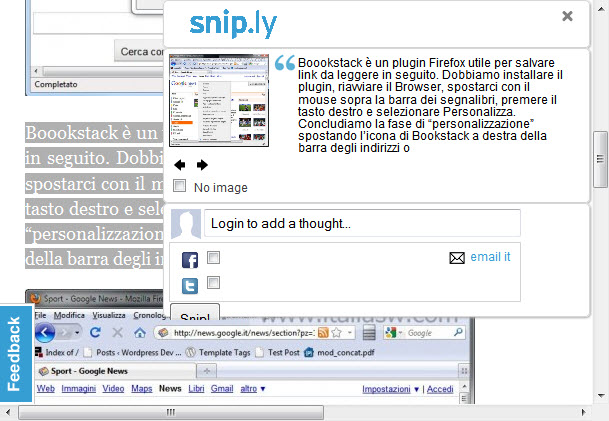Click the horizontal scrollbar left arrow
609x421 pixels.
click(8, 412)
